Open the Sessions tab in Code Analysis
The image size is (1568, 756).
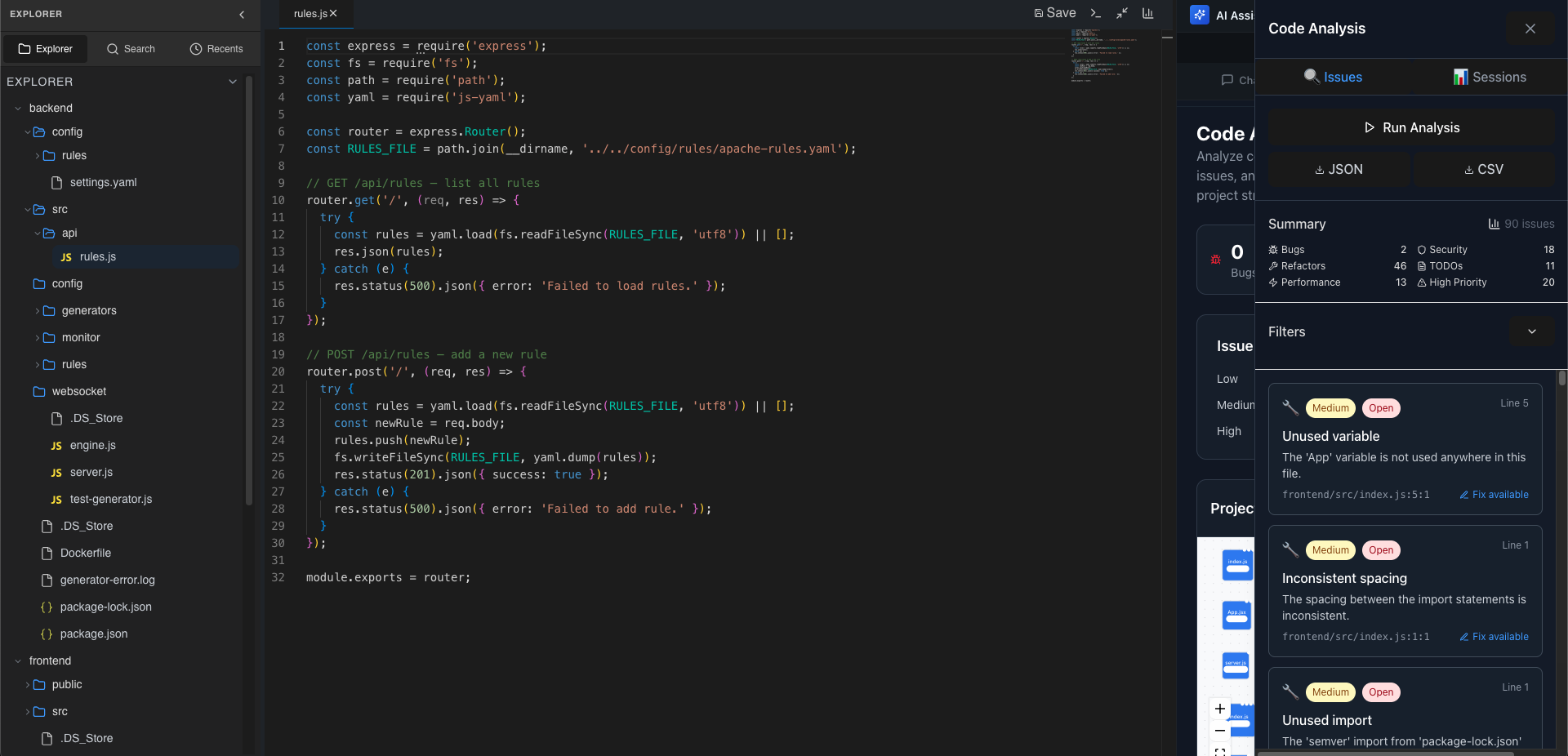point(1490,77)
